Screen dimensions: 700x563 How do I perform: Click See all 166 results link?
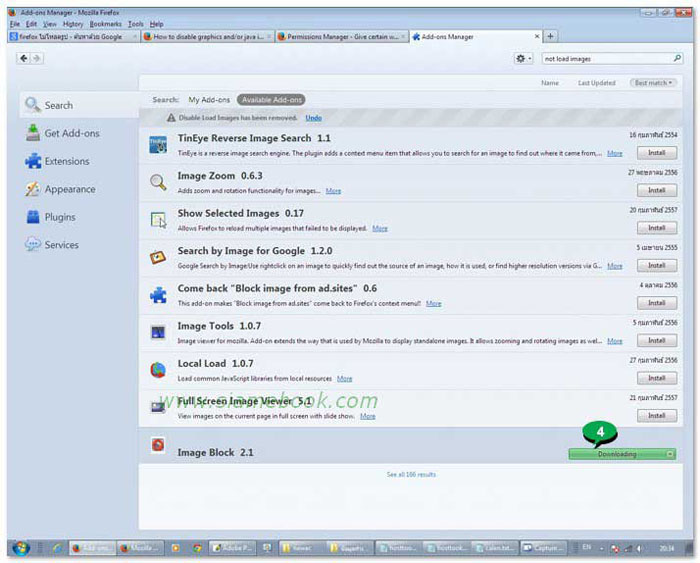coord(411,475)
